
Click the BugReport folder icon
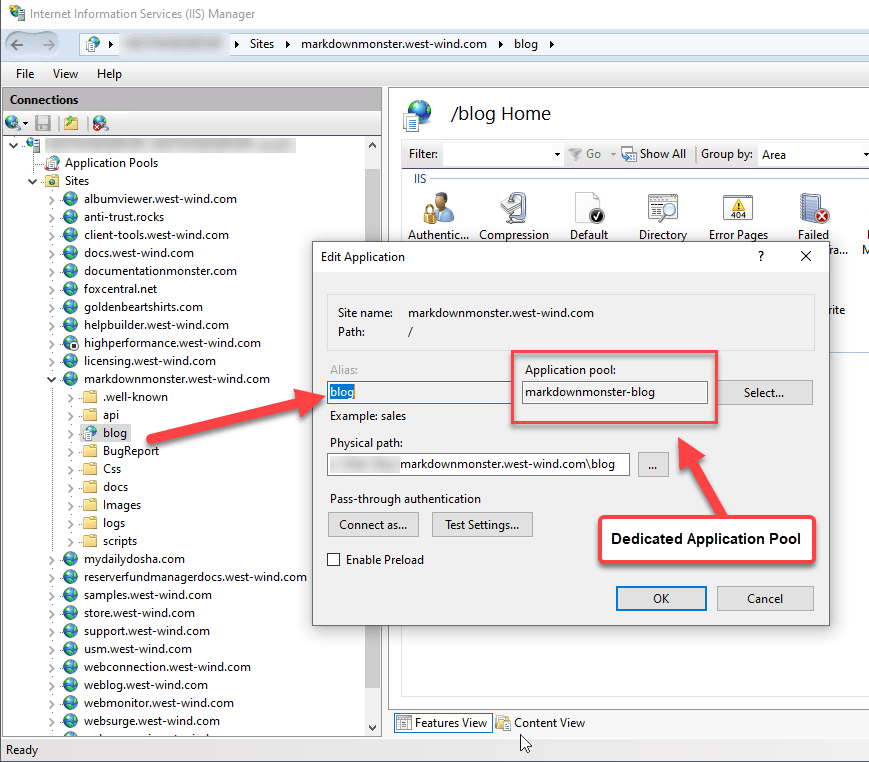[89, 451]
